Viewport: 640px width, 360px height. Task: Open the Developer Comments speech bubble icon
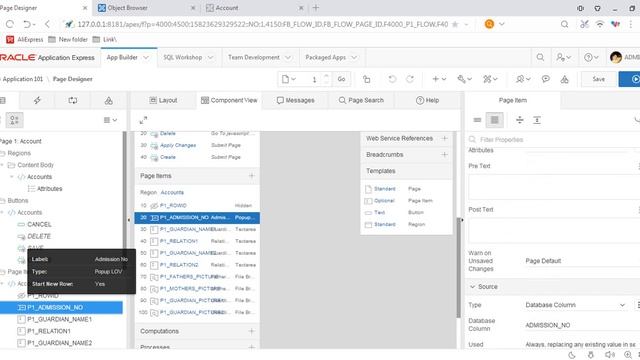click(545, 79)
